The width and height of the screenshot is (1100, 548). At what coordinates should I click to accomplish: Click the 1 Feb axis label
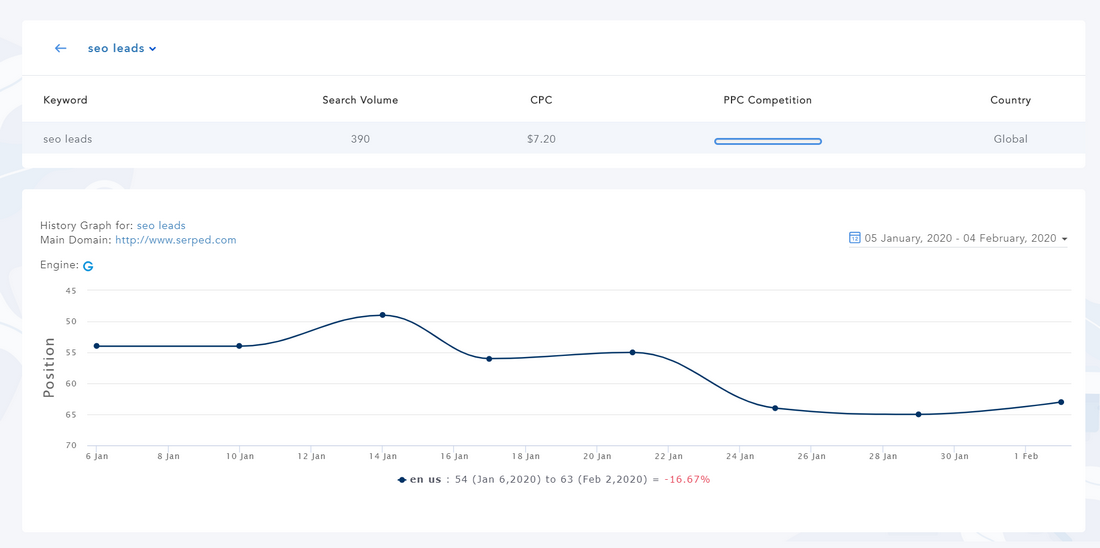[1026, 456]
